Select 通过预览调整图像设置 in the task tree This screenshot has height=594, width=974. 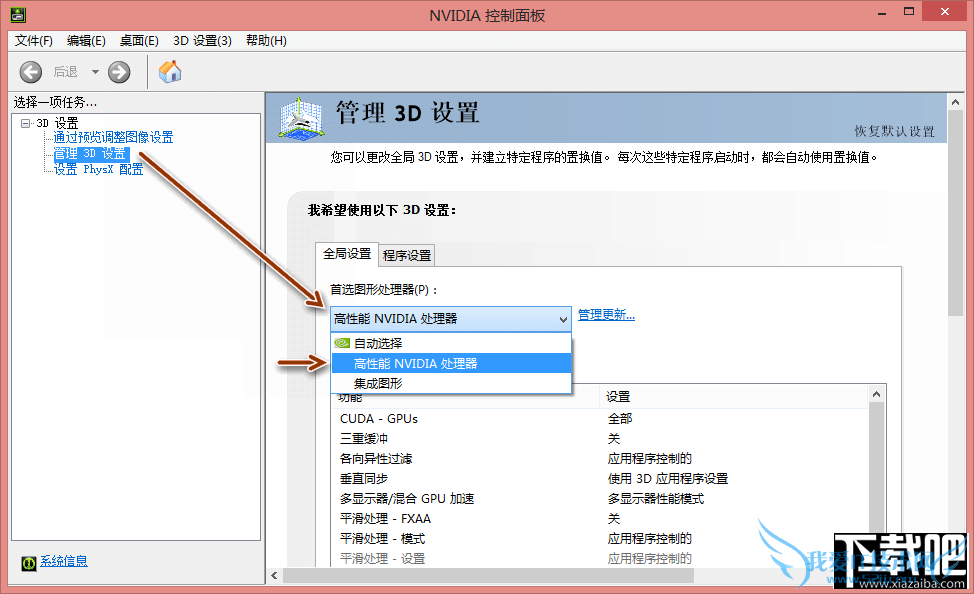click(x=113, y=137)
